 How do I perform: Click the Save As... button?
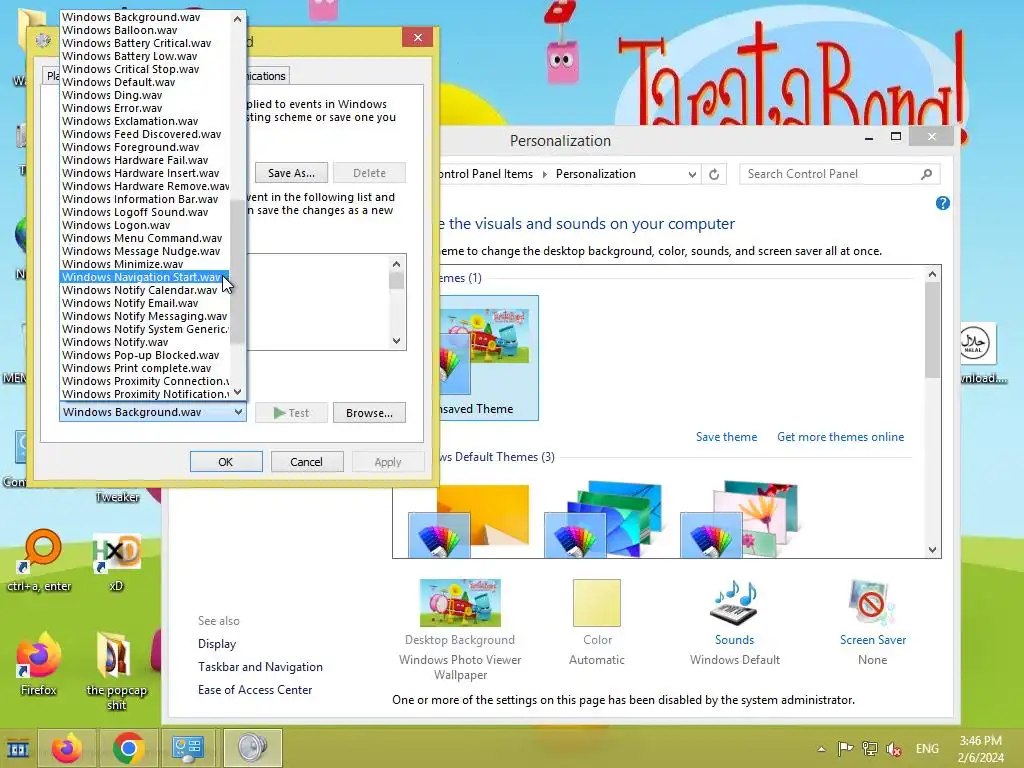(x=291, y=173)
